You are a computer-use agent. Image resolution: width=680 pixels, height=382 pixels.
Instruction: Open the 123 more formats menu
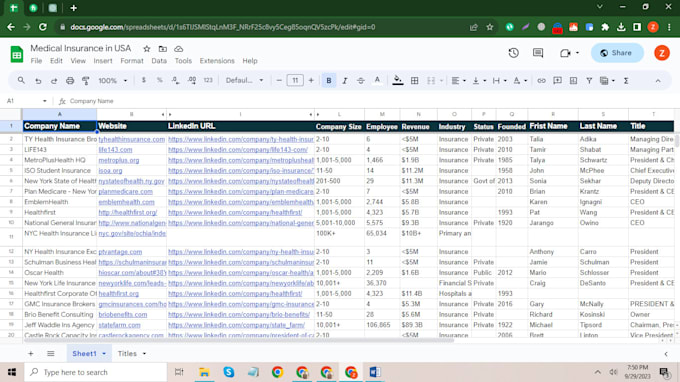click(208, 80)
